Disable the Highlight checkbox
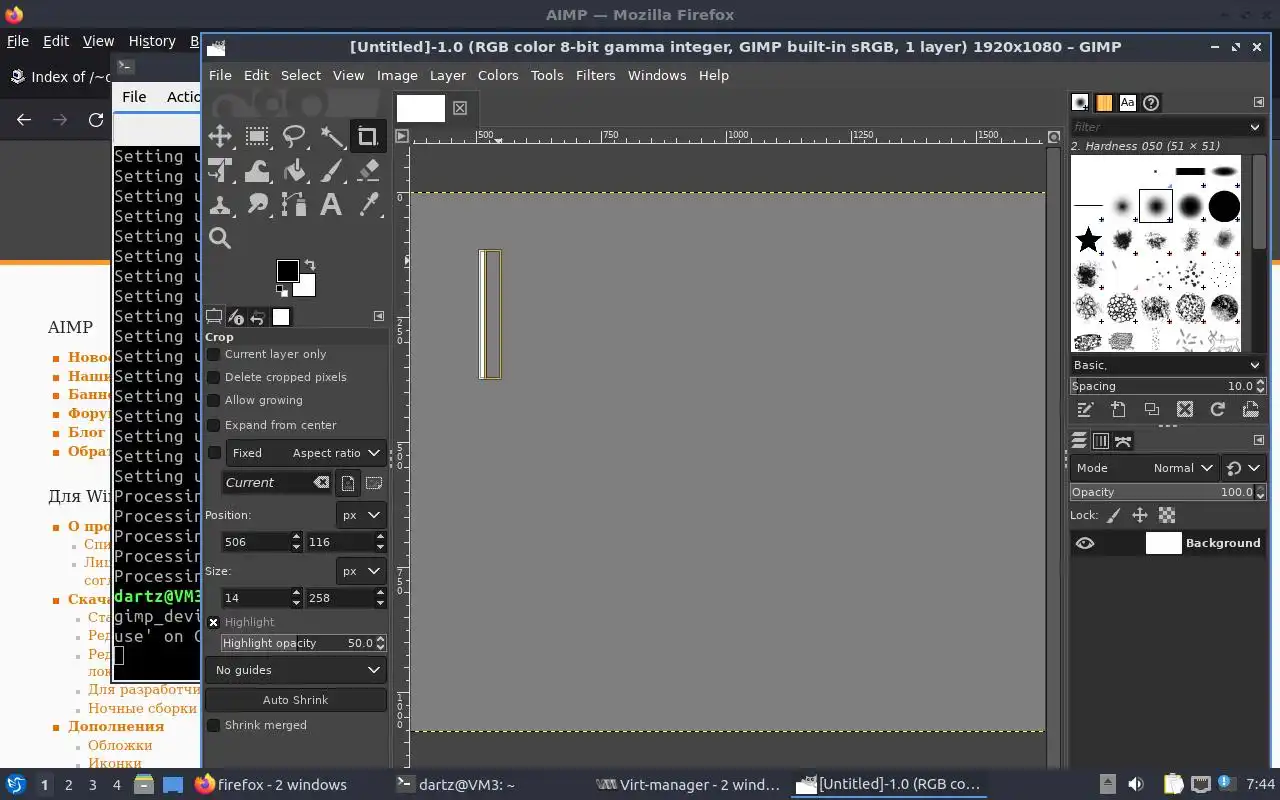Image resolution: width=1280 pixels, height=800 pixels. 213,622
